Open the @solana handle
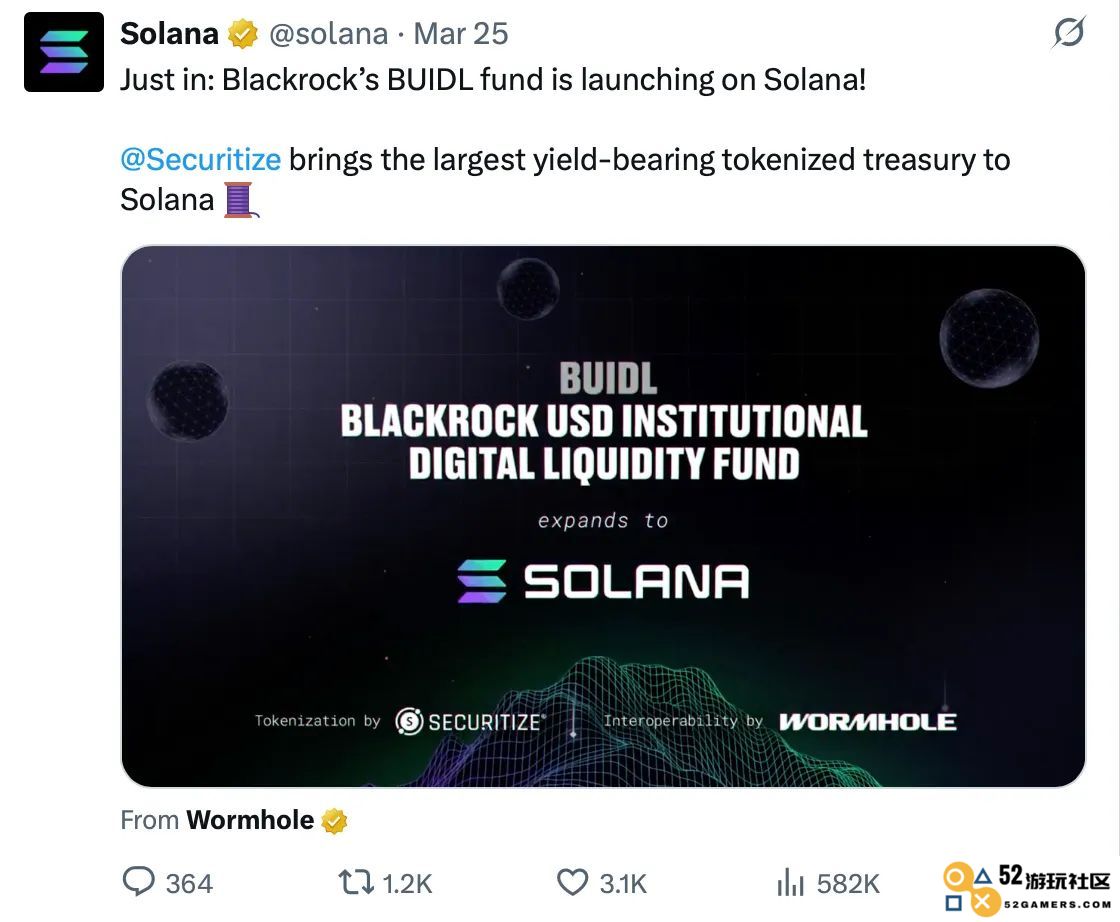1120x922 pixels. pos(328,34)
